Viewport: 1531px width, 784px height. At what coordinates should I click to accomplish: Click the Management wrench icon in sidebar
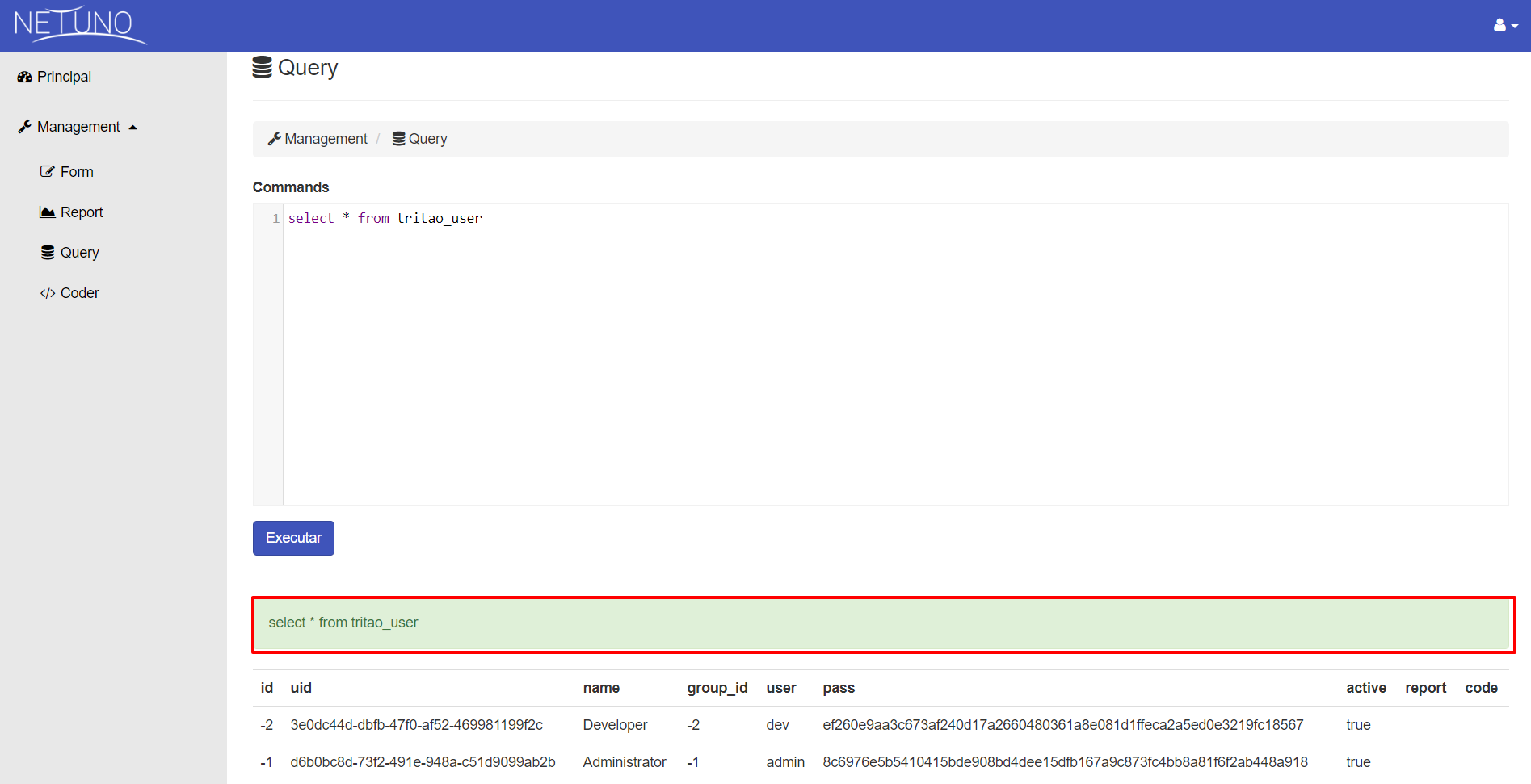tap(24, 127)
